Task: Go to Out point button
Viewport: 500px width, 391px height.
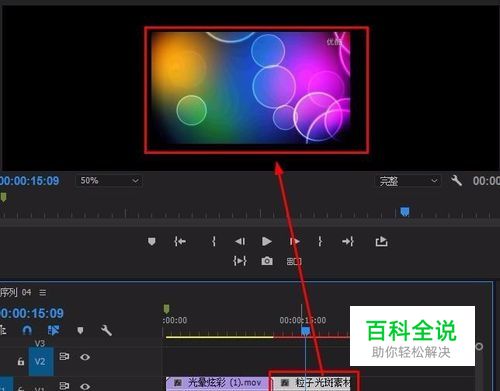Action: [348, 241]
